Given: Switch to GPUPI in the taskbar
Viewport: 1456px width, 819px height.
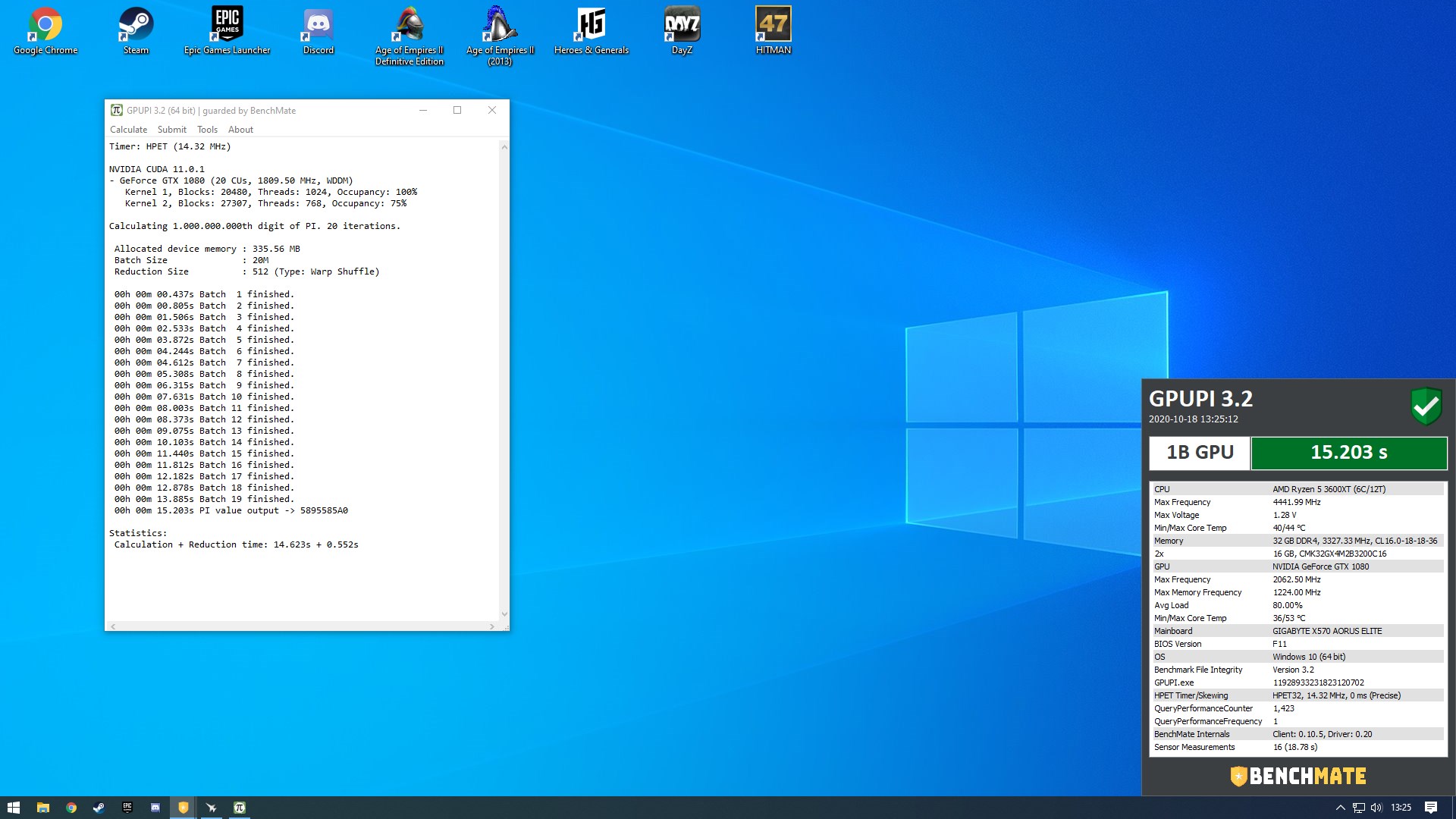Looking at the screenshot, I should tap(239, 808).
